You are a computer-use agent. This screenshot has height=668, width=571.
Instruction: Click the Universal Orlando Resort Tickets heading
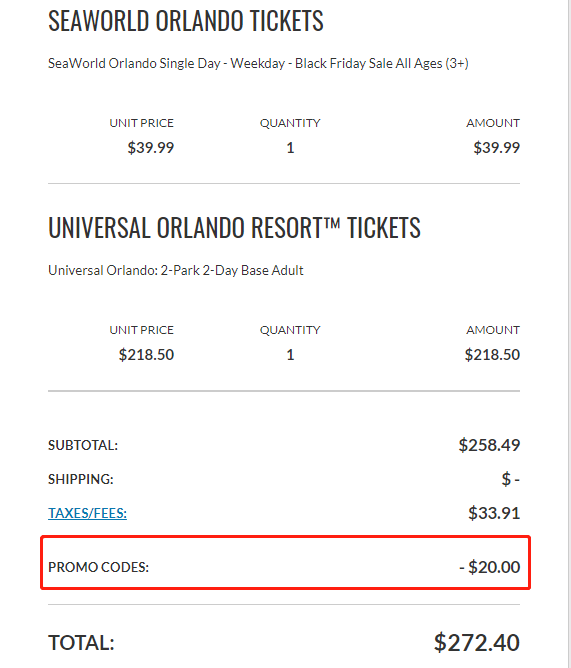tap(234, 227)
